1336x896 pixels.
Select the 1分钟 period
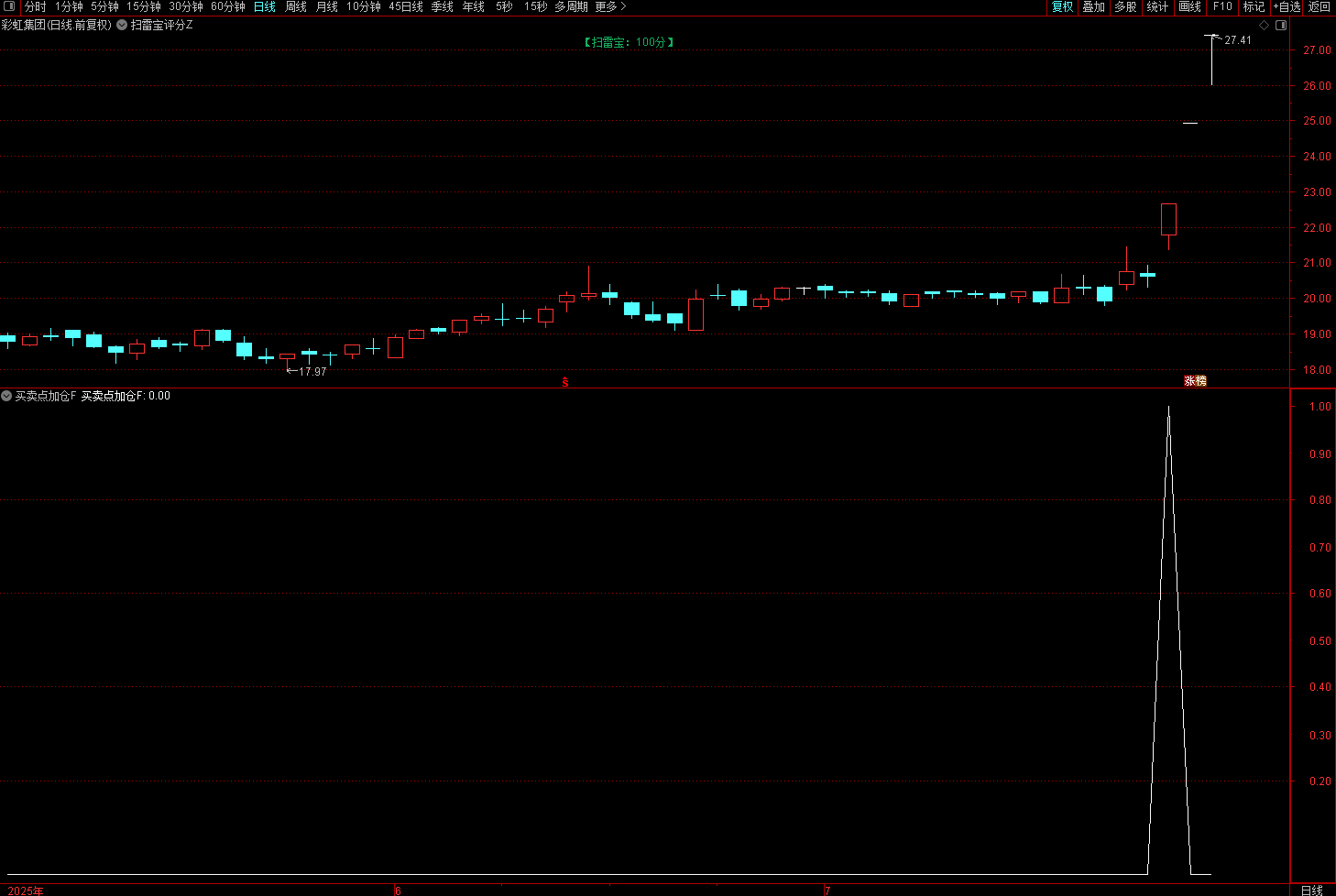pos(69,6)
